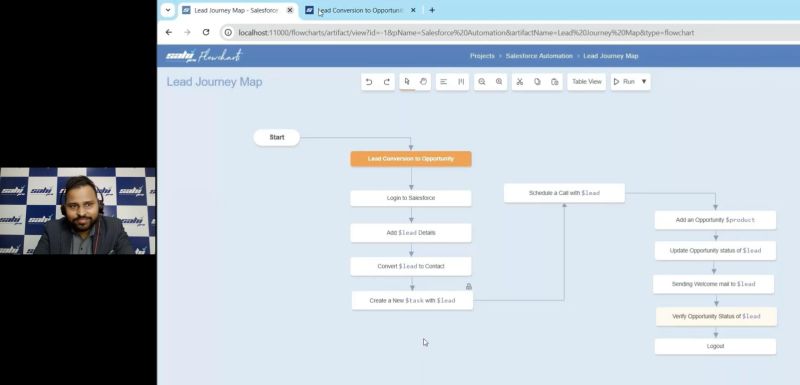Close the Lead Journey Map tab
Screen dimensions: 800x385
pos(290,10)
